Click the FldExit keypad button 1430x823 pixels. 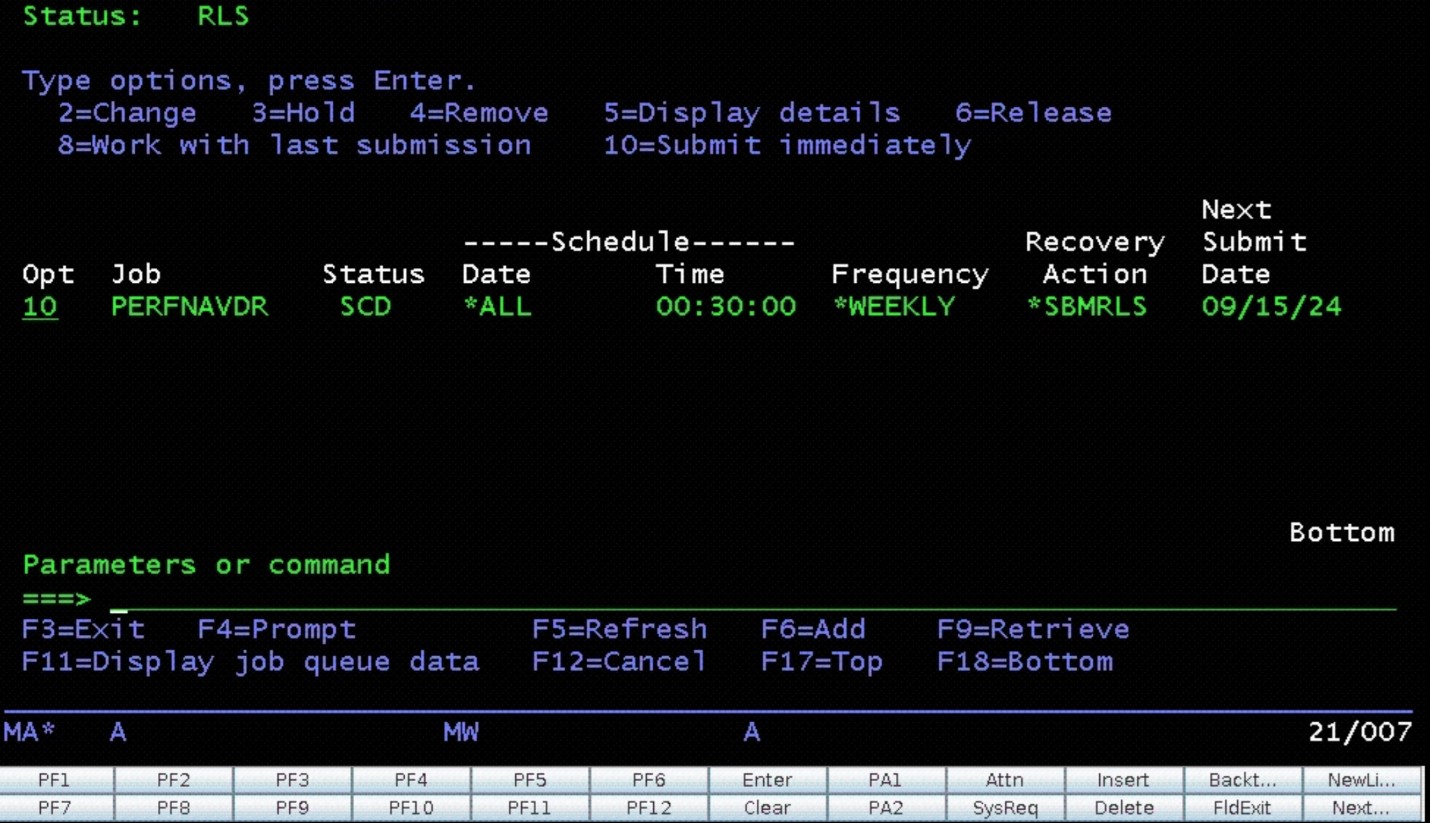coord(1242,808)
